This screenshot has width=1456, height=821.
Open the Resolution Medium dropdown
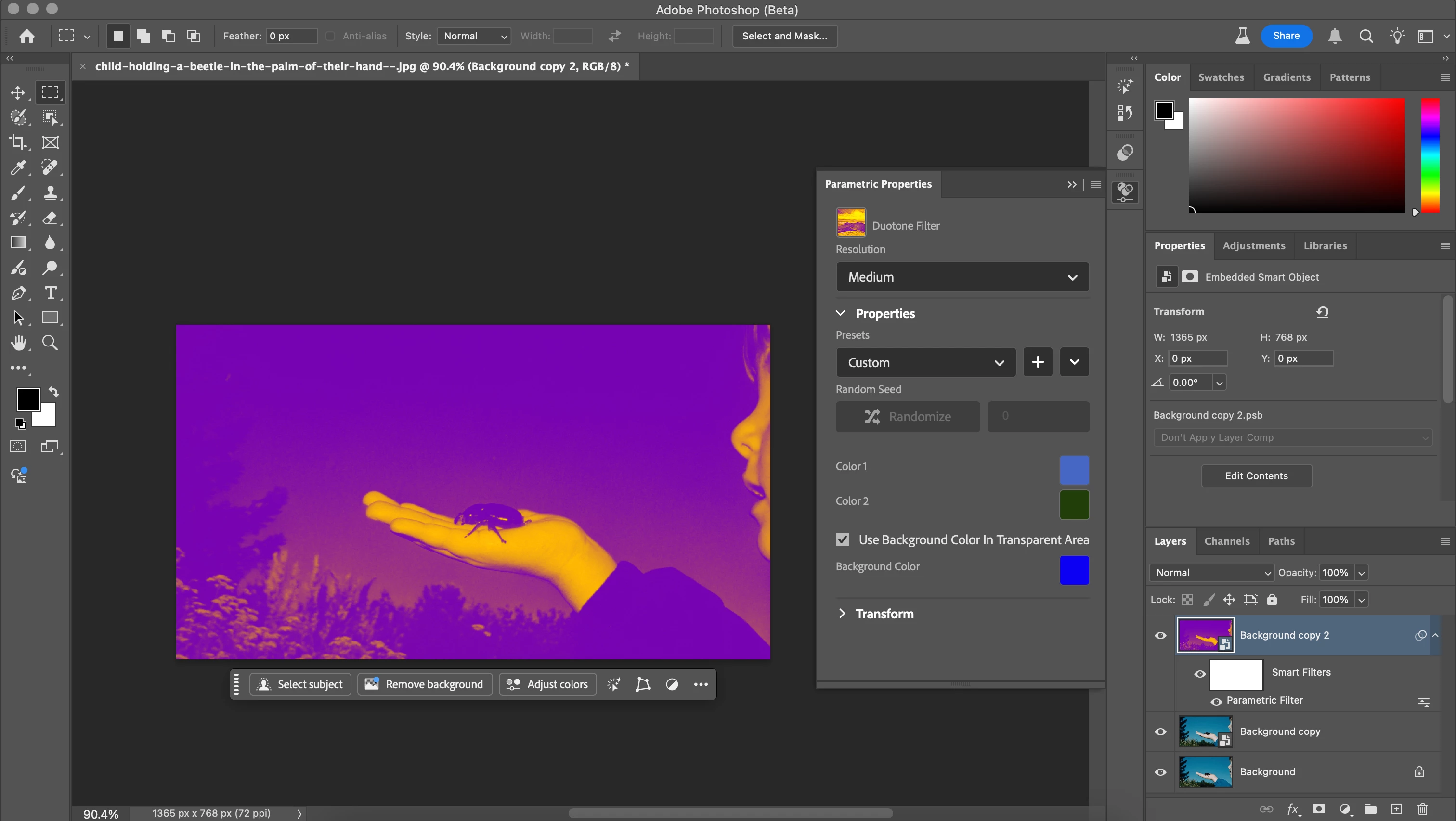click(x=962, y=277)
